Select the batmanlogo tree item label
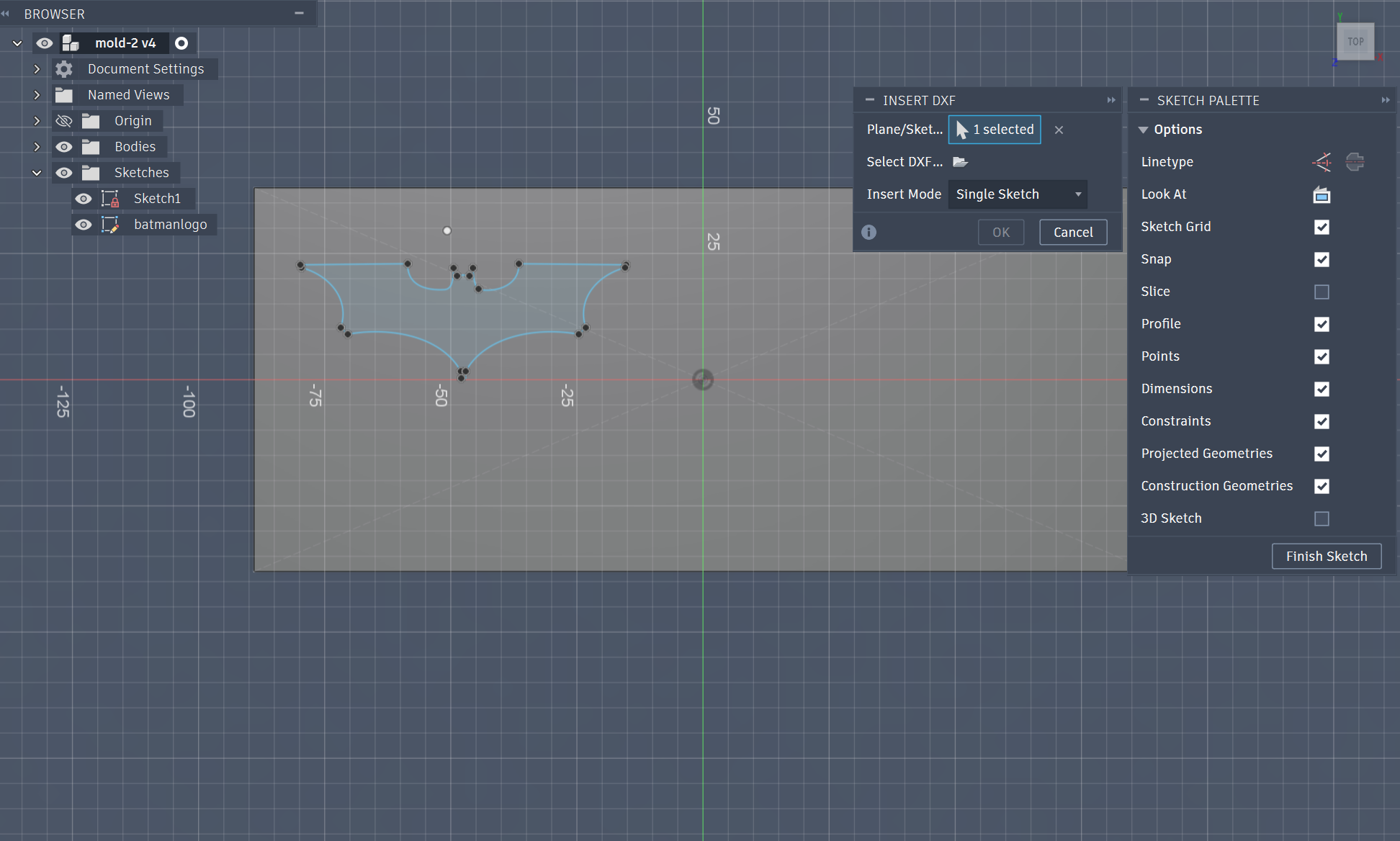Image resolution: width=1400 pixels, height=841 pixels. point(171,225)
